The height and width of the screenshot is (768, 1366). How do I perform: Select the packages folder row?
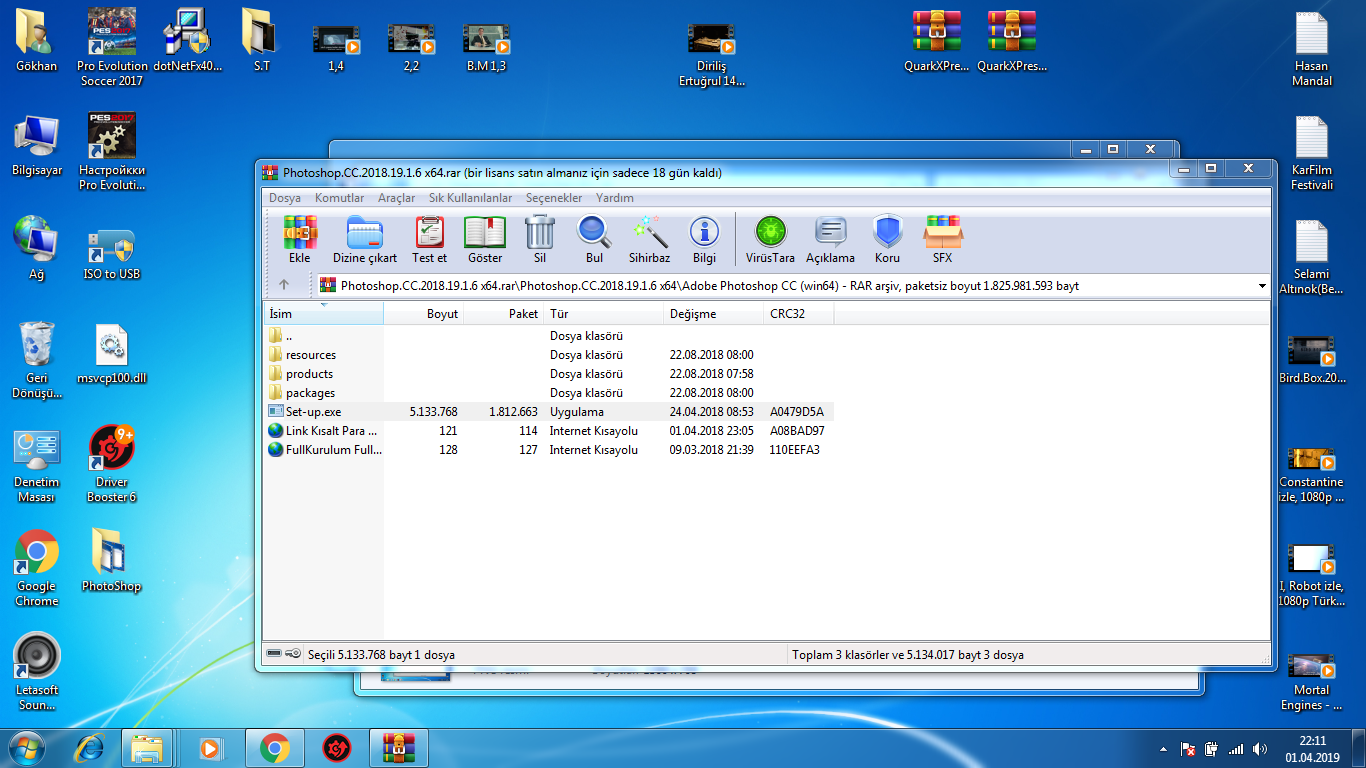pos(549,393)
